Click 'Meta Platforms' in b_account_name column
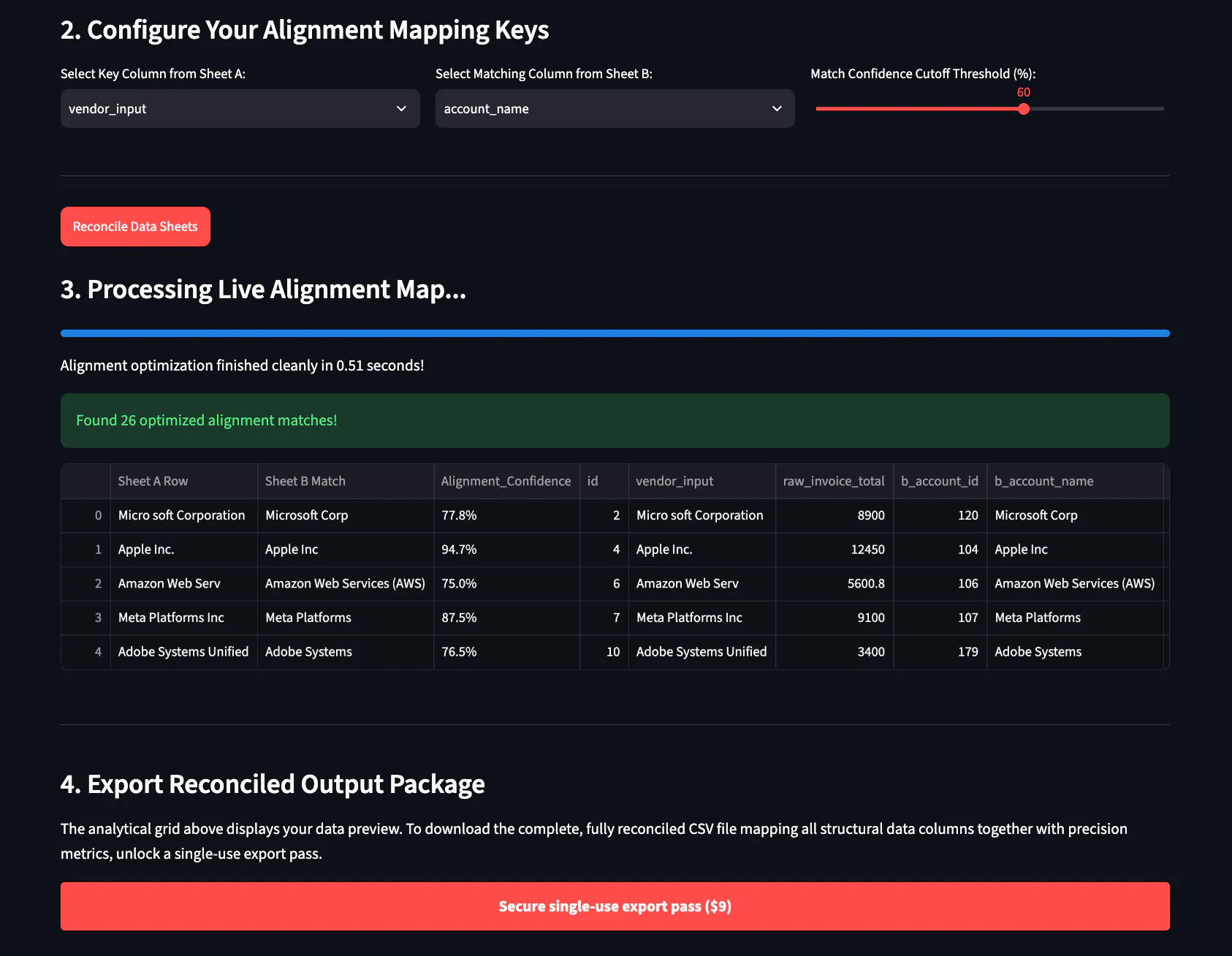The width and height of the screenshot is (1232, 956). point(1075,618)
